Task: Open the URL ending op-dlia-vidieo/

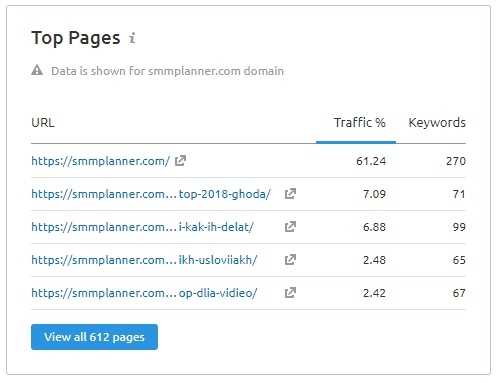Action: (x=144, y=293)
